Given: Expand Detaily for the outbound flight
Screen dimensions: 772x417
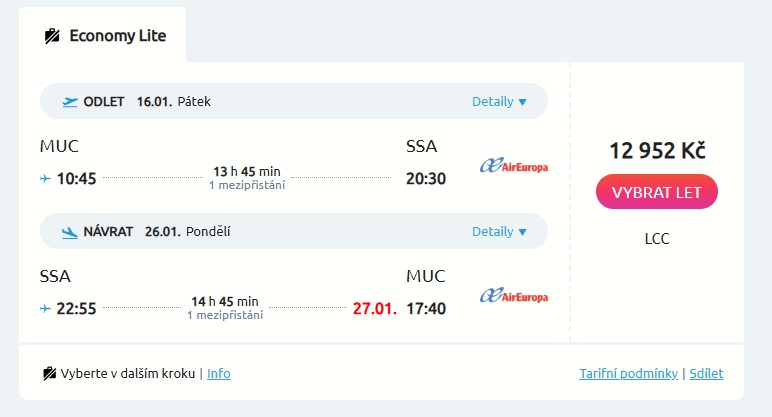Looking at the screenshot, I should (x=498, y=101).
